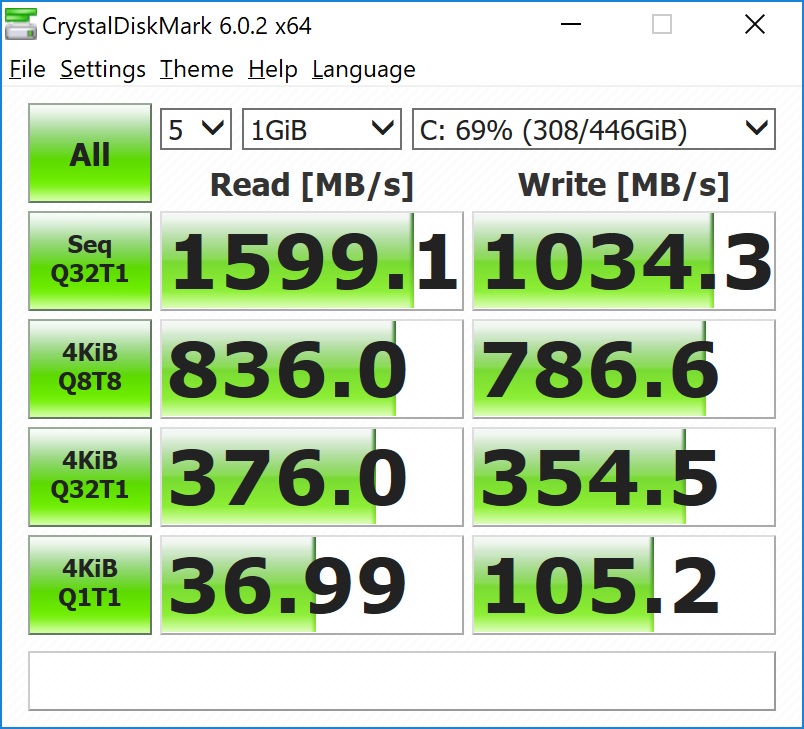
Task: Start the Seq Q32T1 test
Action: coord(90,261)
